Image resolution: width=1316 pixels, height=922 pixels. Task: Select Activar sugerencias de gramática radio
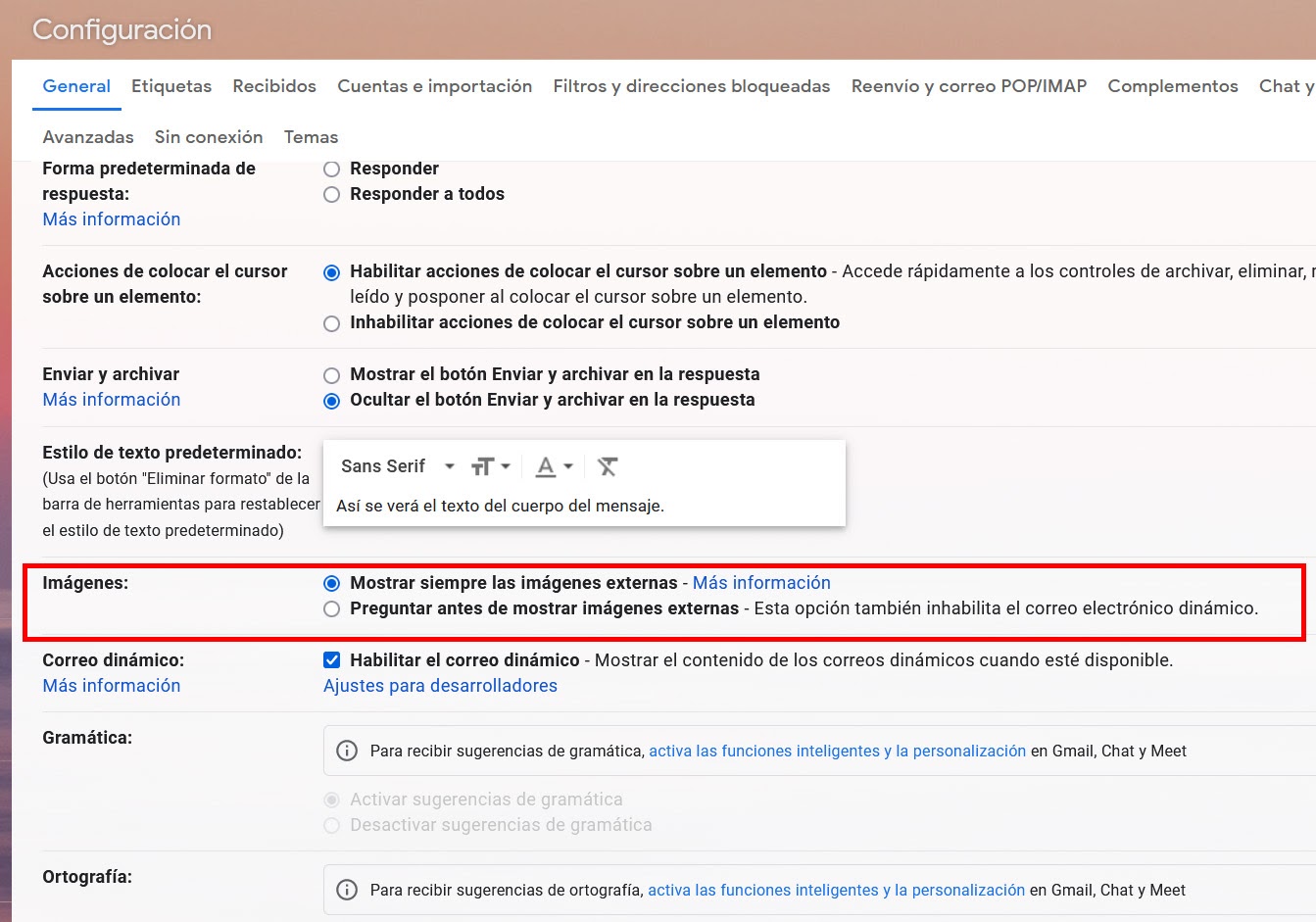332,800
